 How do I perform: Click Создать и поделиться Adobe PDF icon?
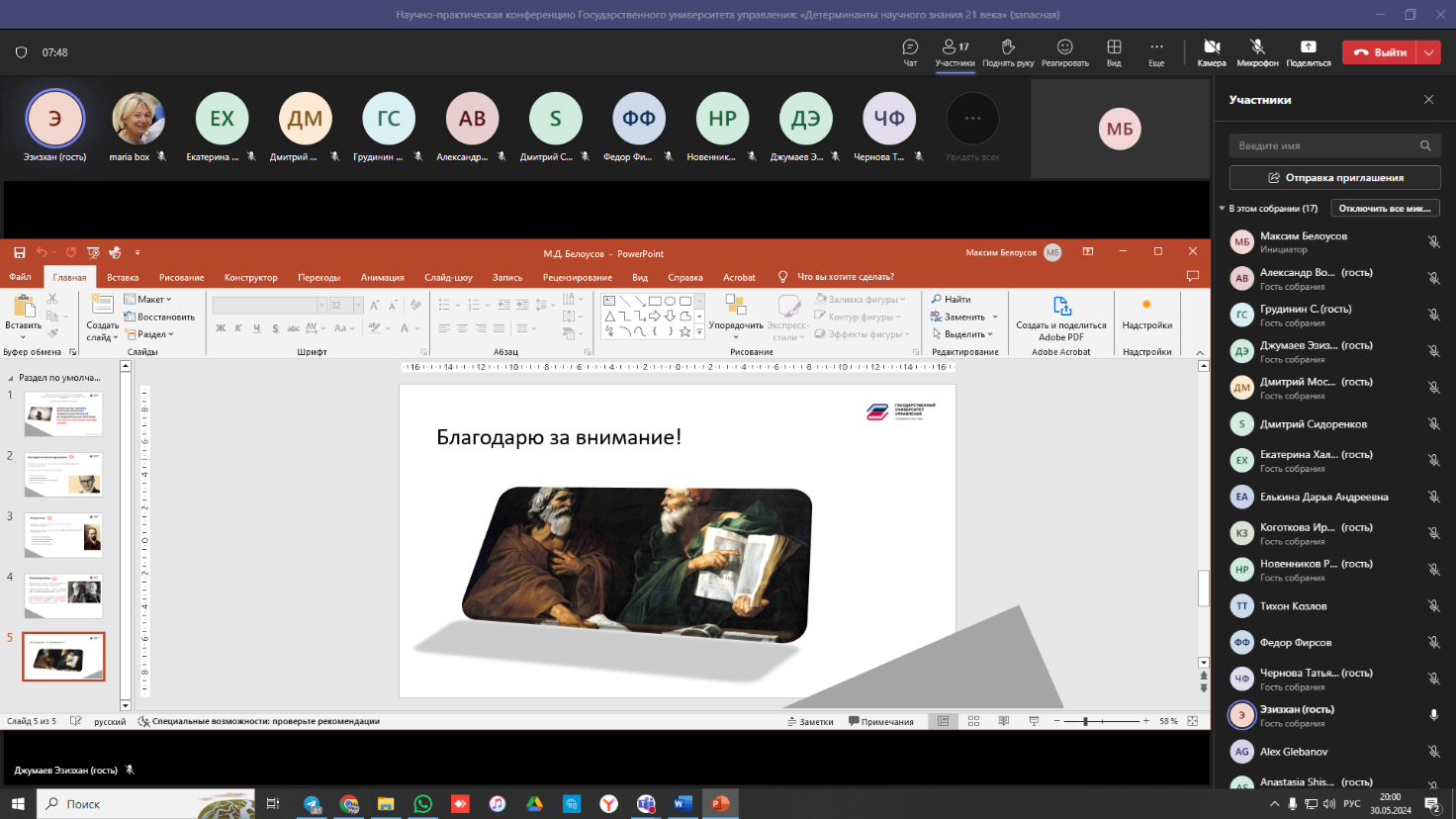click(x=1061, y=317)
